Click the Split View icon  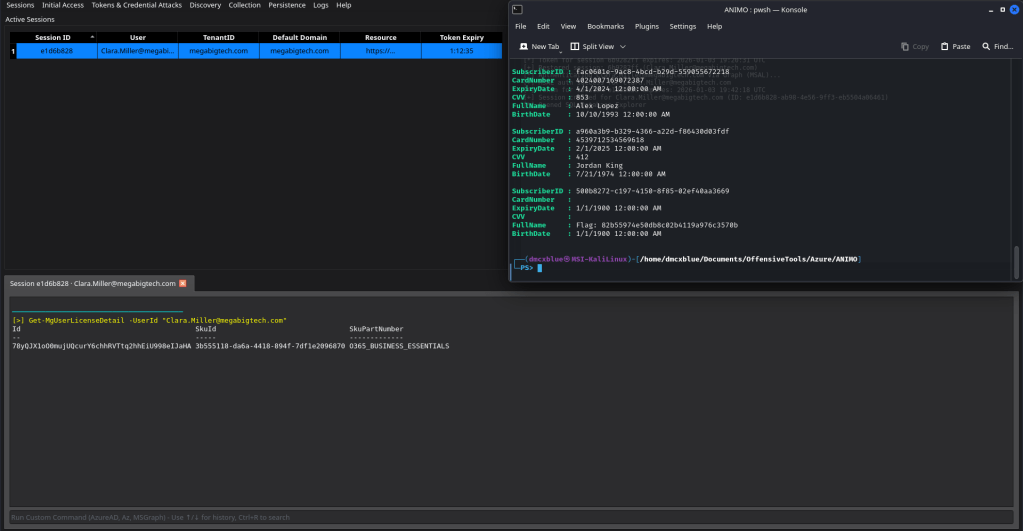tap(575, 46)
